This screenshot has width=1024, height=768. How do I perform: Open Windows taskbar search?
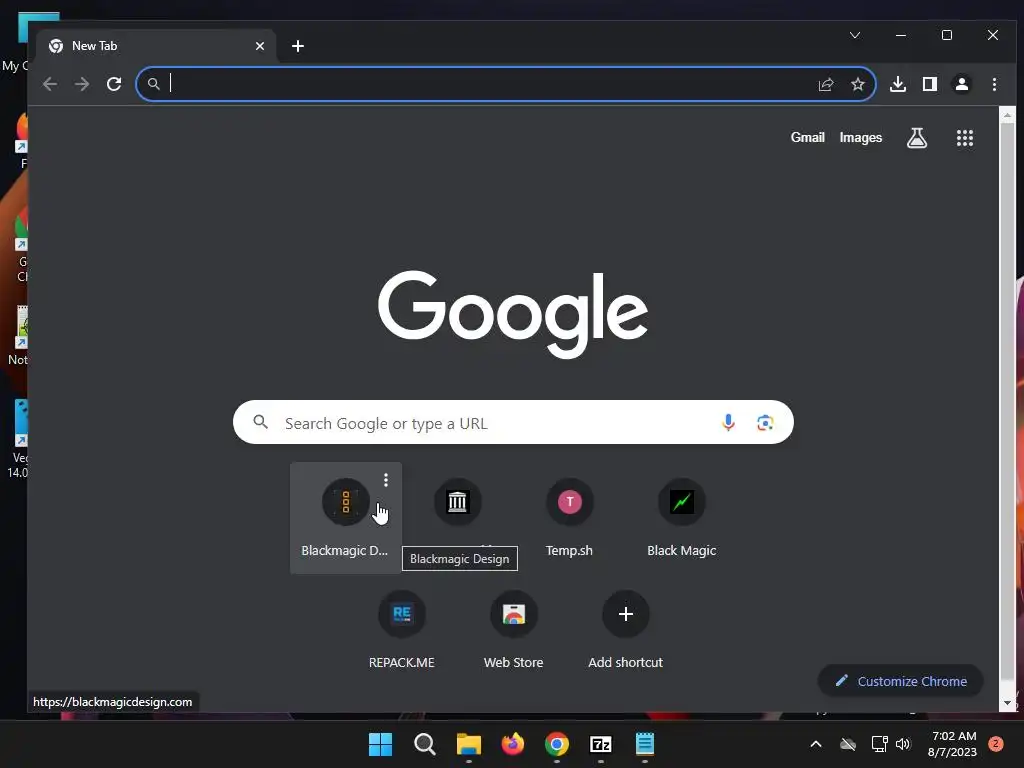424,744
